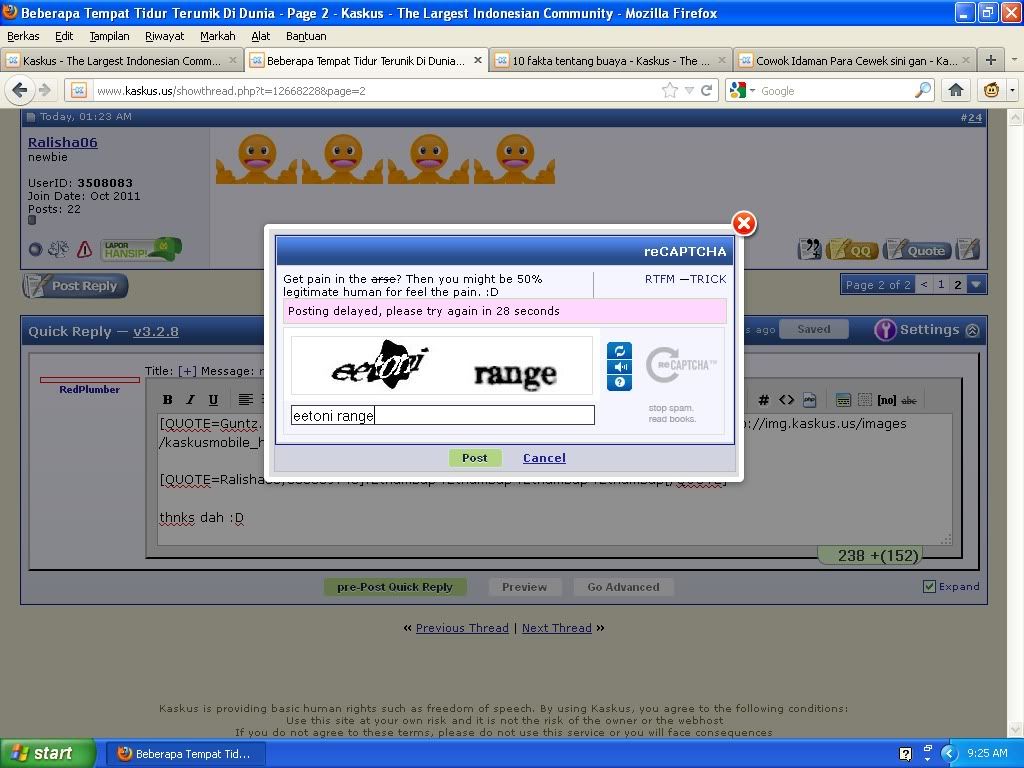
Task: Open the URL history dropdown arrow
Action: point(689,91)
